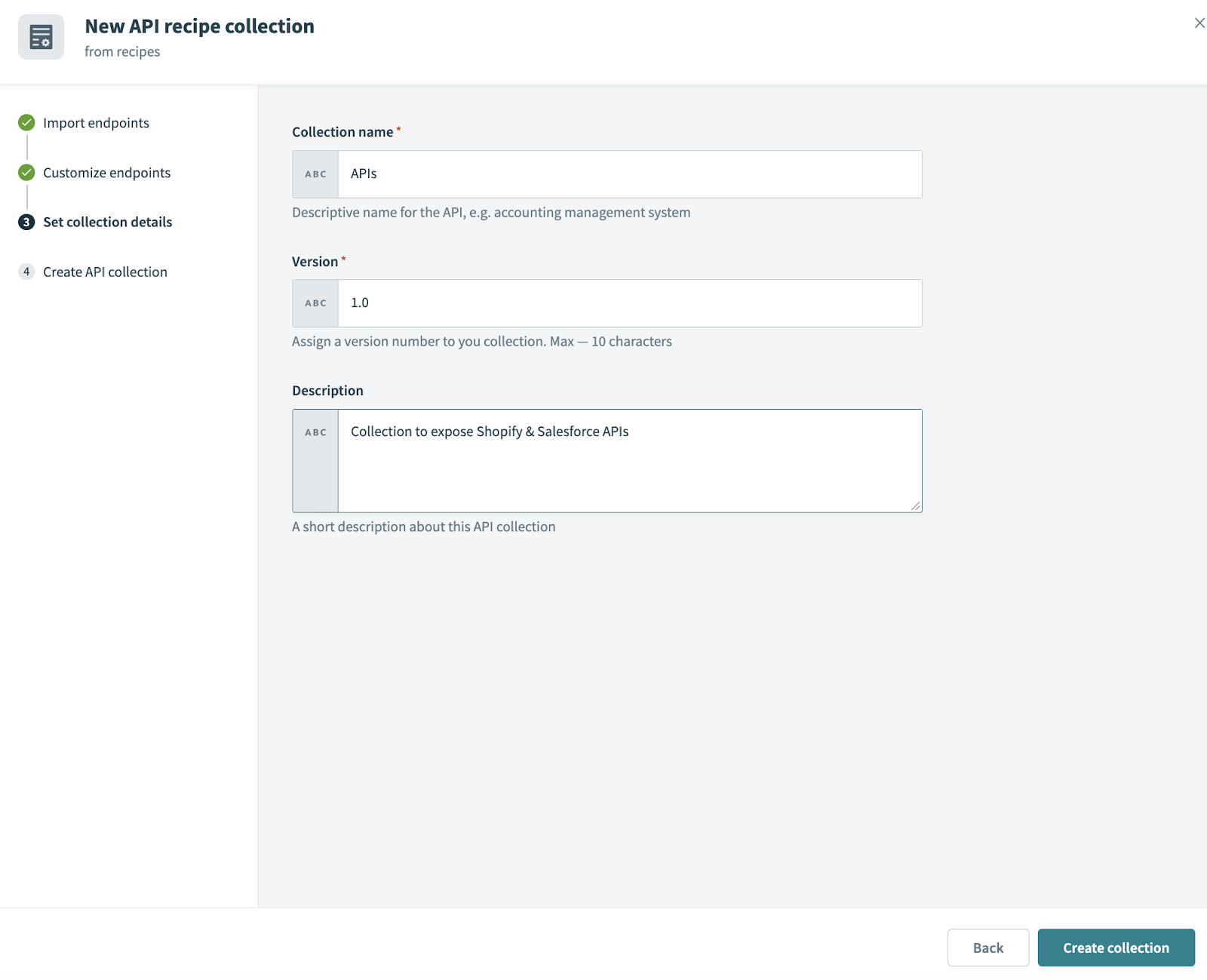Click the numbered circle 3 step indicator
The height and width of the screenshot is (980, 1207).
(26, 222)
